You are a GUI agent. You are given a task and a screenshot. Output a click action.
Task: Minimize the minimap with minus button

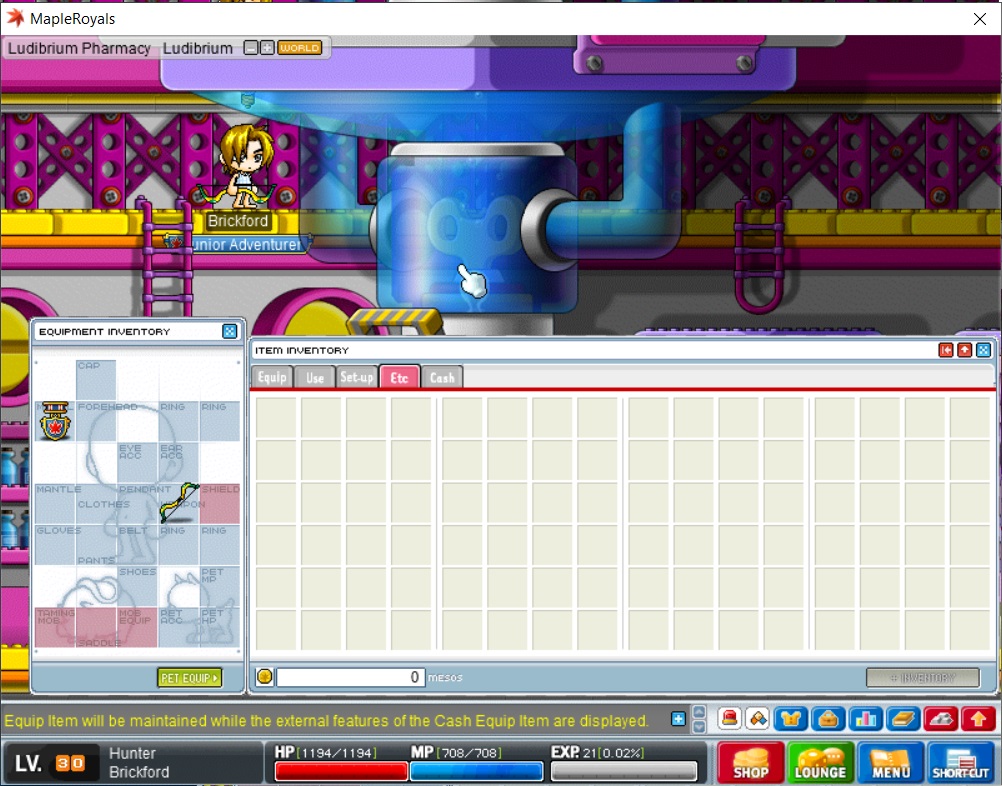coord(251,48)
